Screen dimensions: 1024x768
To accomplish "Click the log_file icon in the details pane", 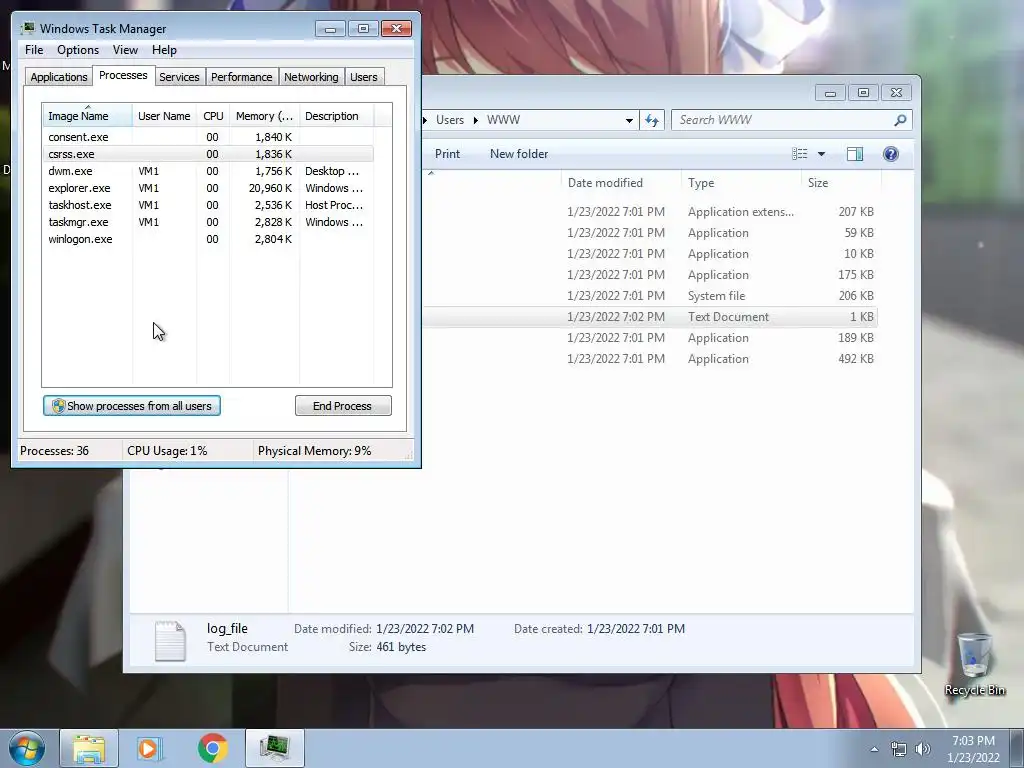I will click(170, 640).
